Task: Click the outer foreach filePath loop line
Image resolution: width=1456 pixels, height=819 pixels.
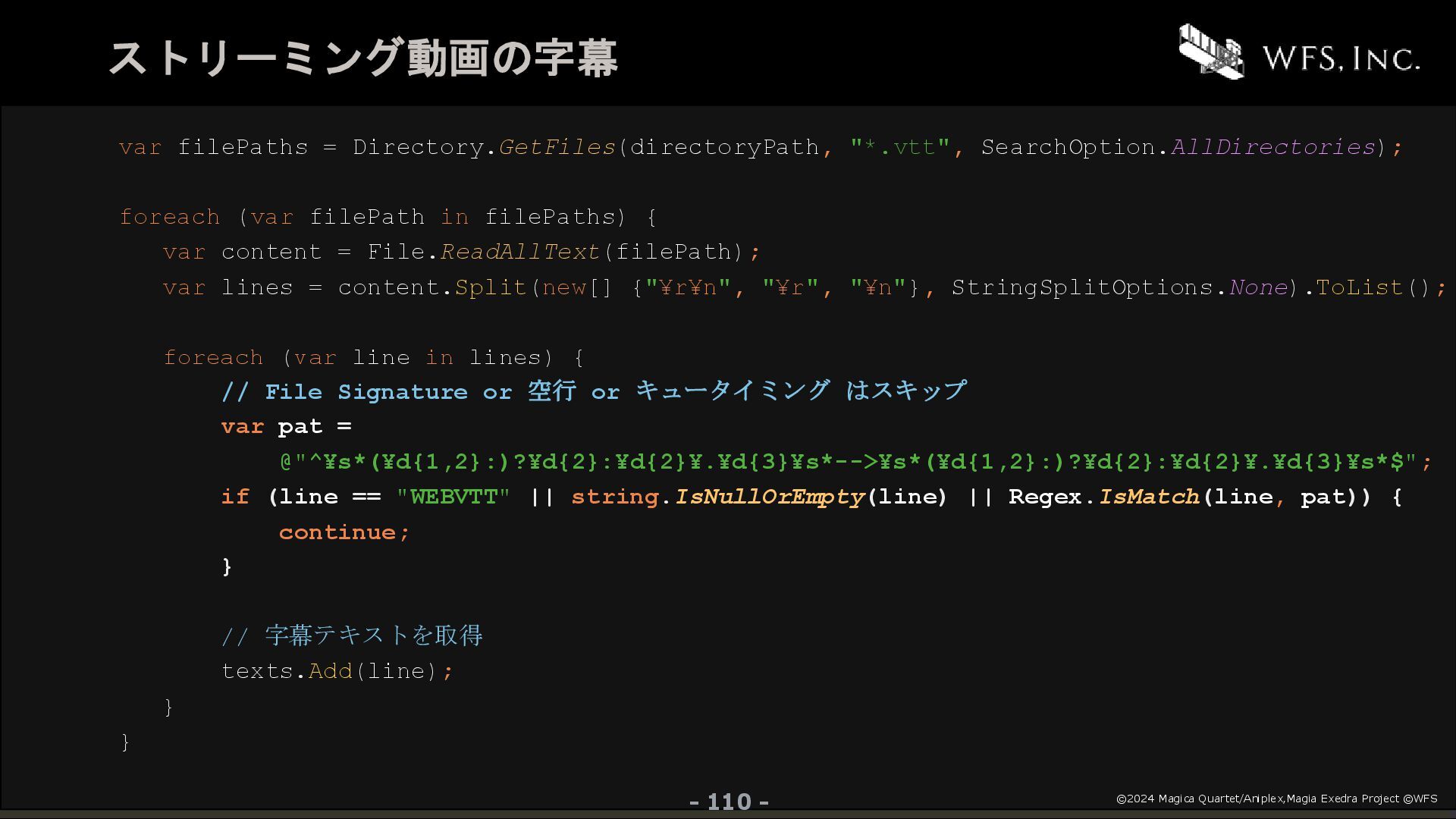Action: point(388,217)
